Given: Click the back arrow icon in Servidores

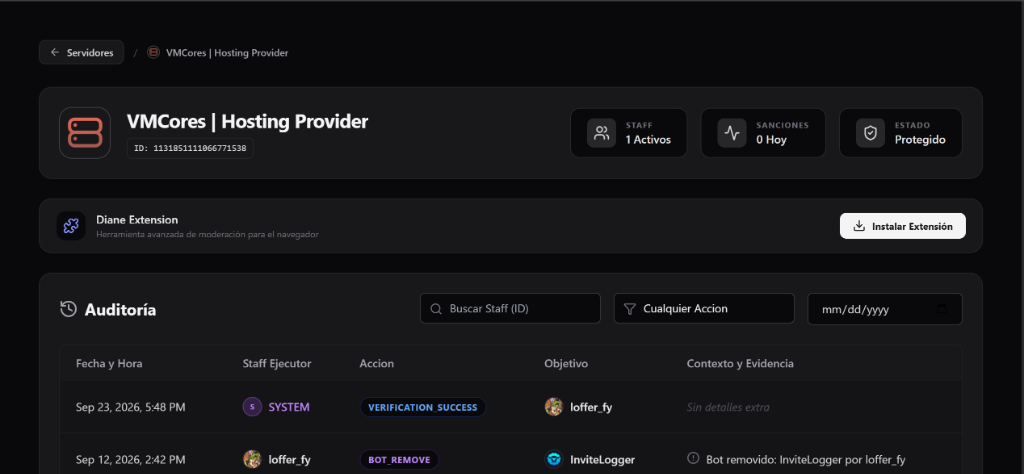Looking at the screenshot, I should pos(55,52).
